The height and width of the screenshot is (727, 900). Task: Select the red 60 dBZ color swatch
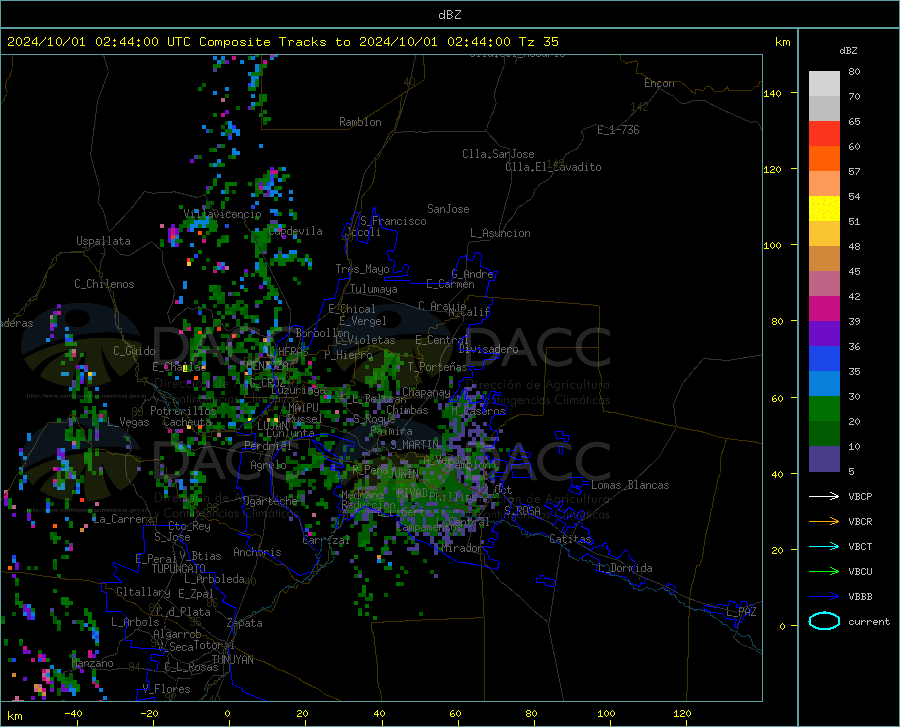tap(824, 134)
